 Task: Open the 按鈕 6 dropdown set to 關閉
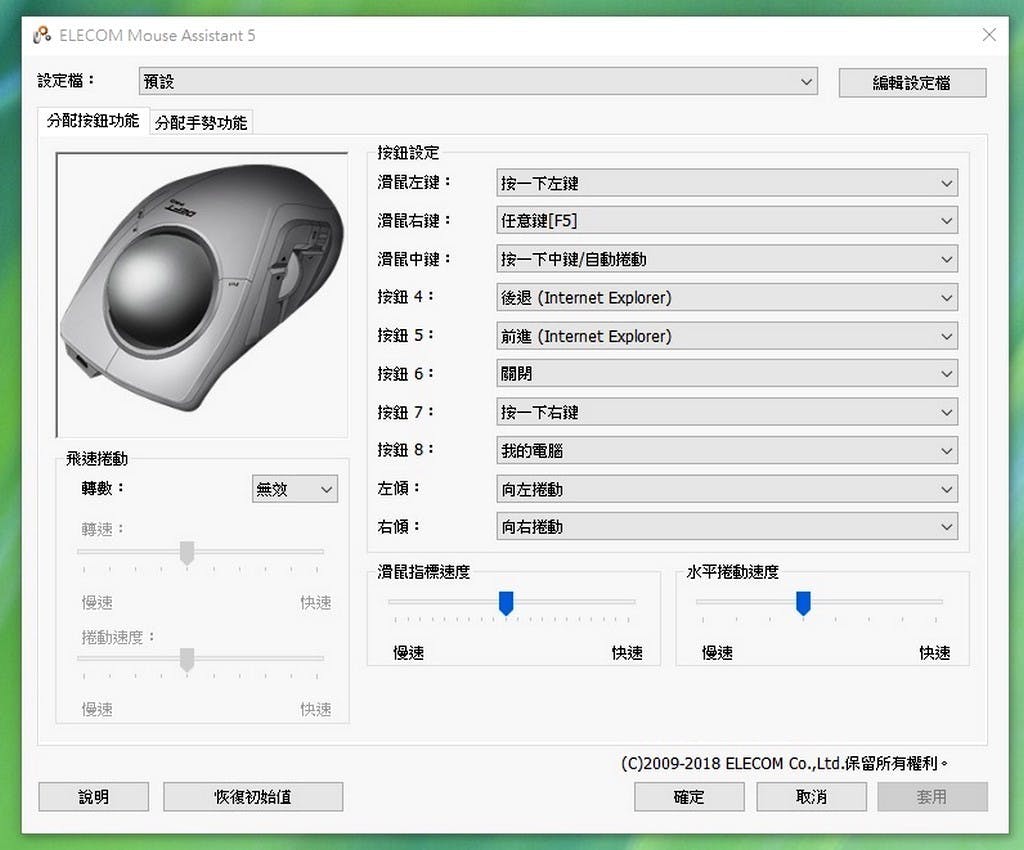click(727, 374)
